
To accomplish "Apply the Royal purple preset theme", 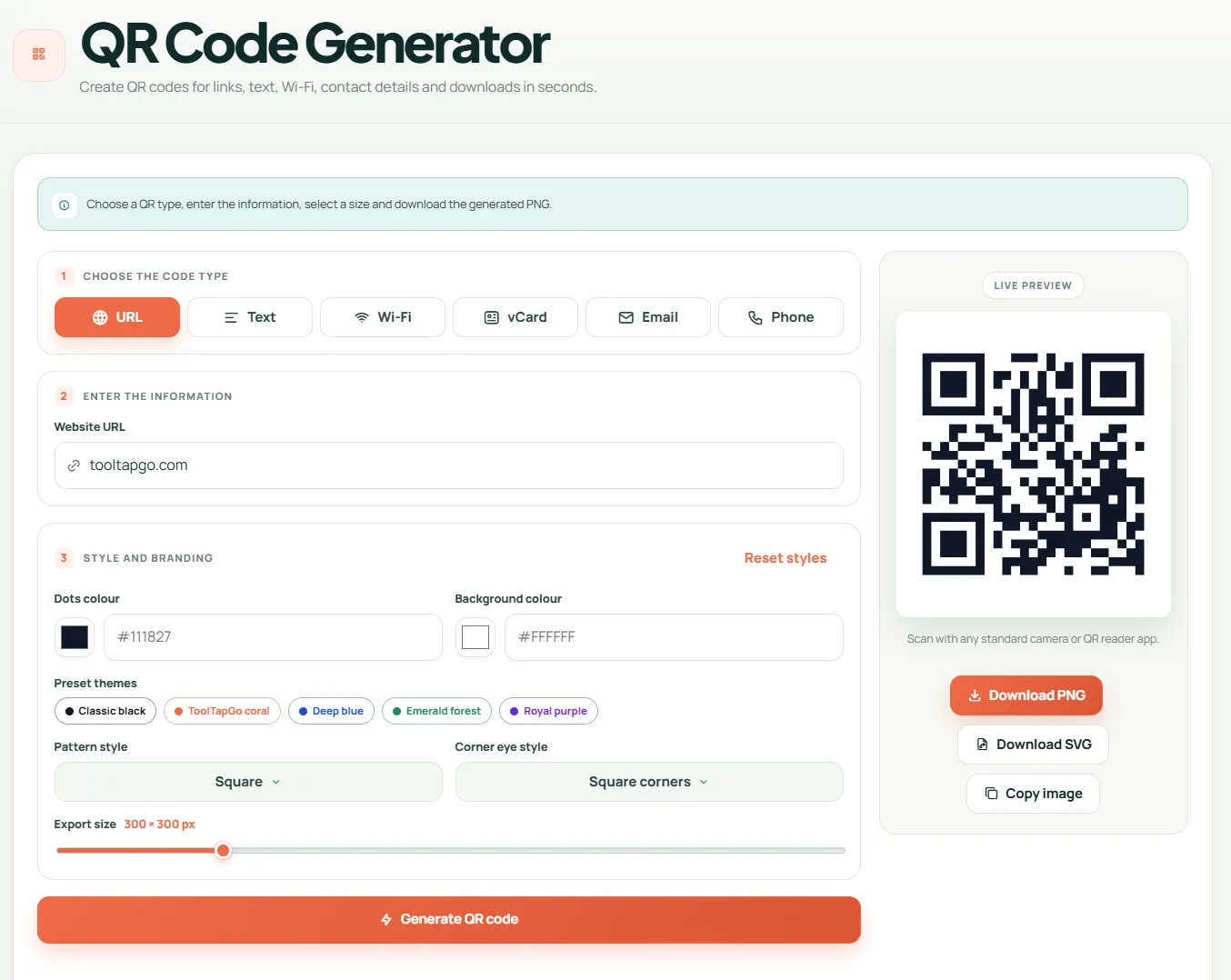I will (x=548, y=711).
